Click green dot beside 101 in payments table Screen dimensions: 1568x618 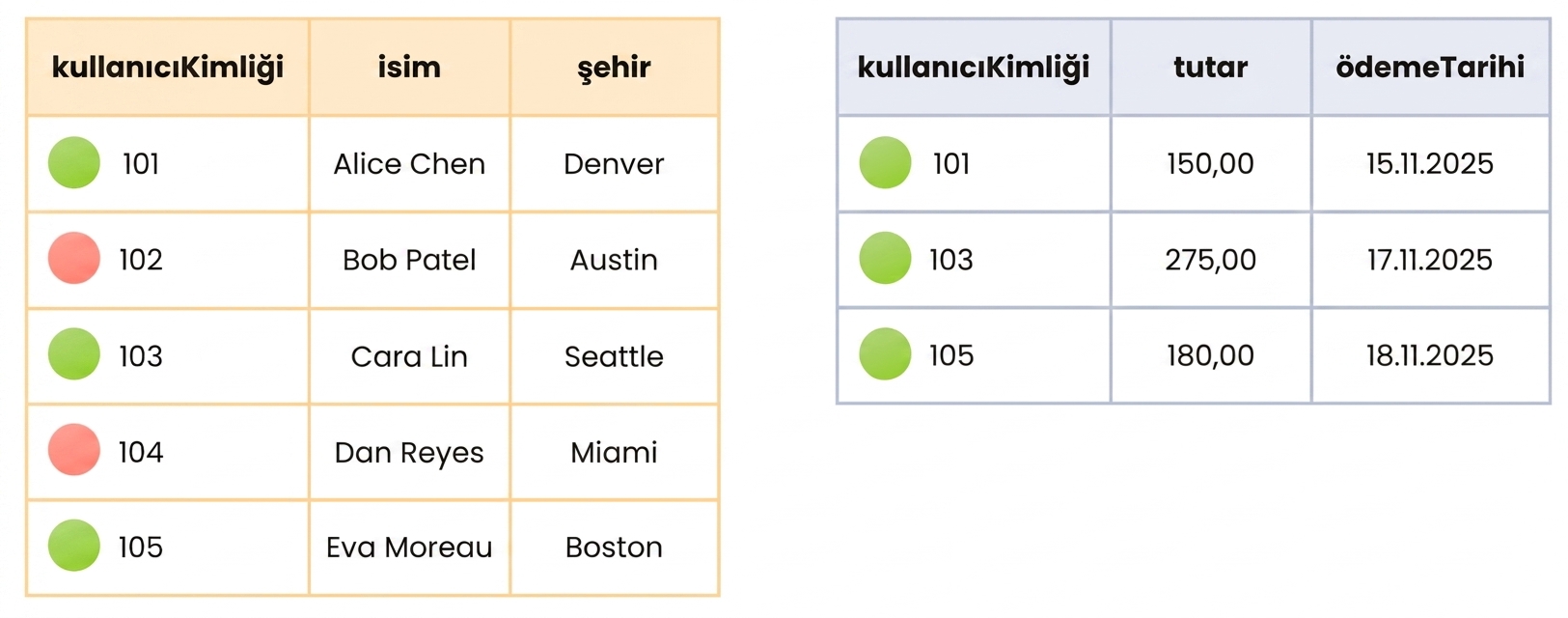pyautogui.click(x=885, y=162)
